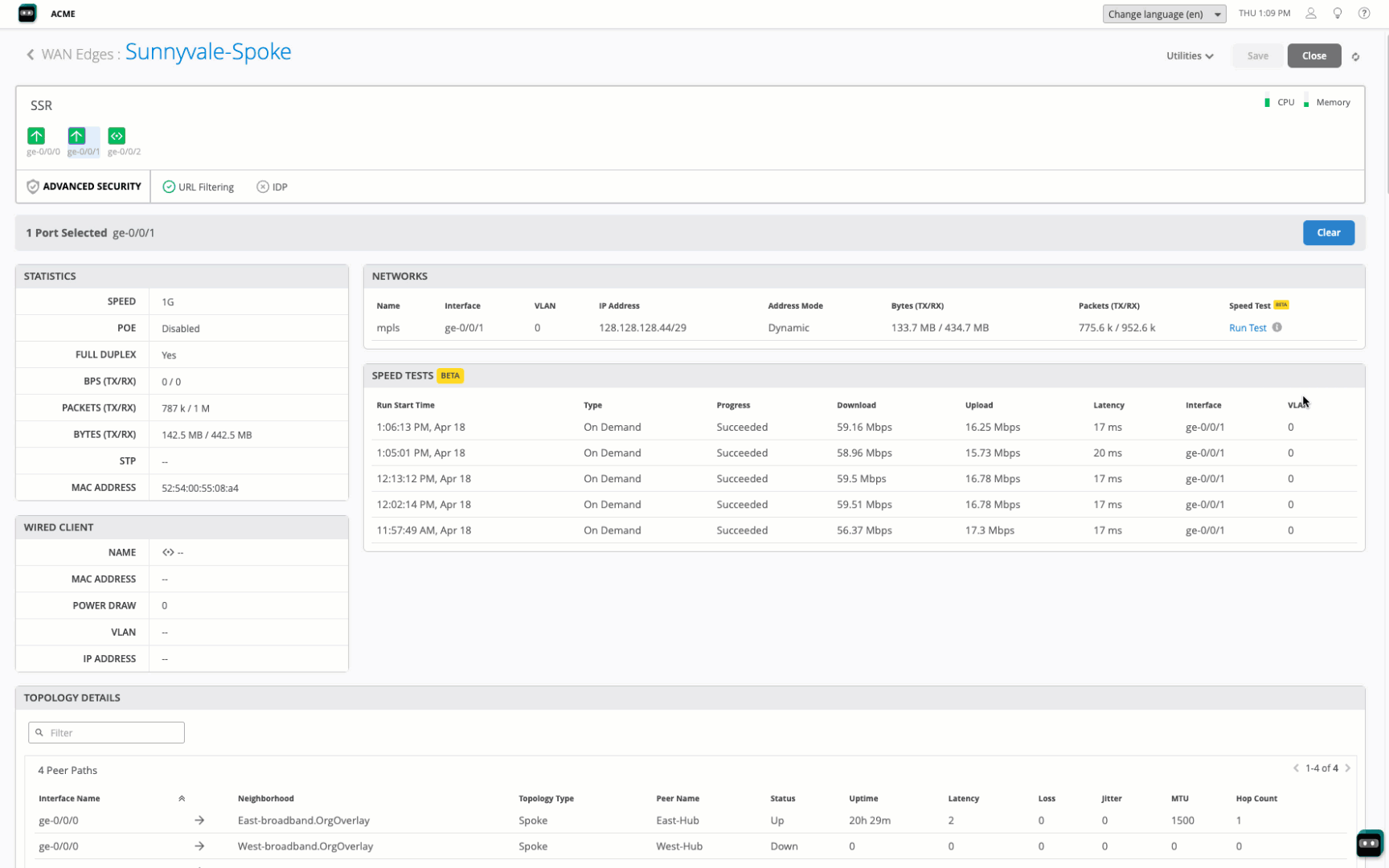Image resolution: width=1389 pixels, height=868 pixels.
Task: Expand the Utilities dropdown menu
Action: pyautogui.click(x=1190, y=56)
